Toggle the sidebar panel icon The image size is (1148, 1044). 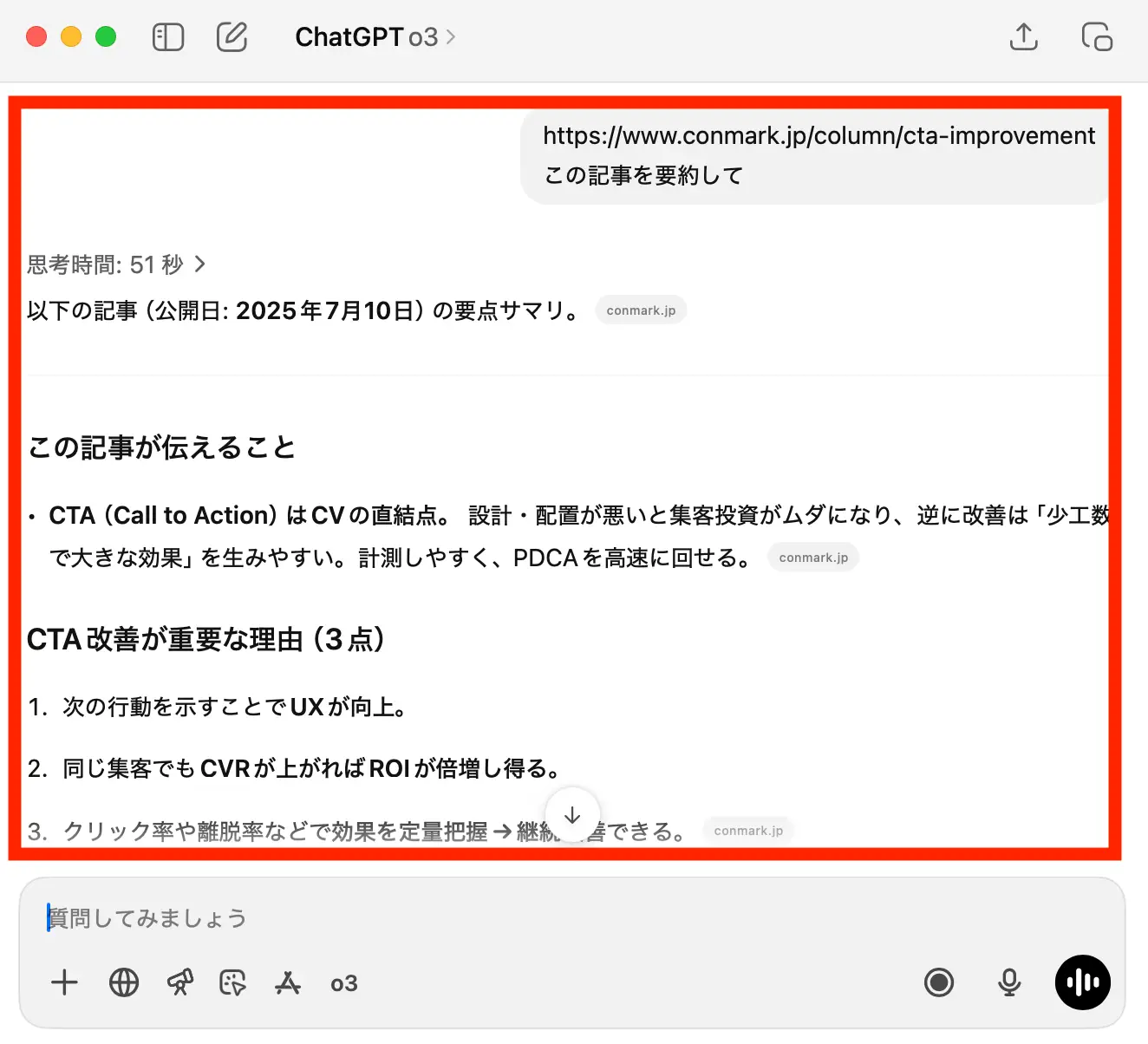[168, 37]
